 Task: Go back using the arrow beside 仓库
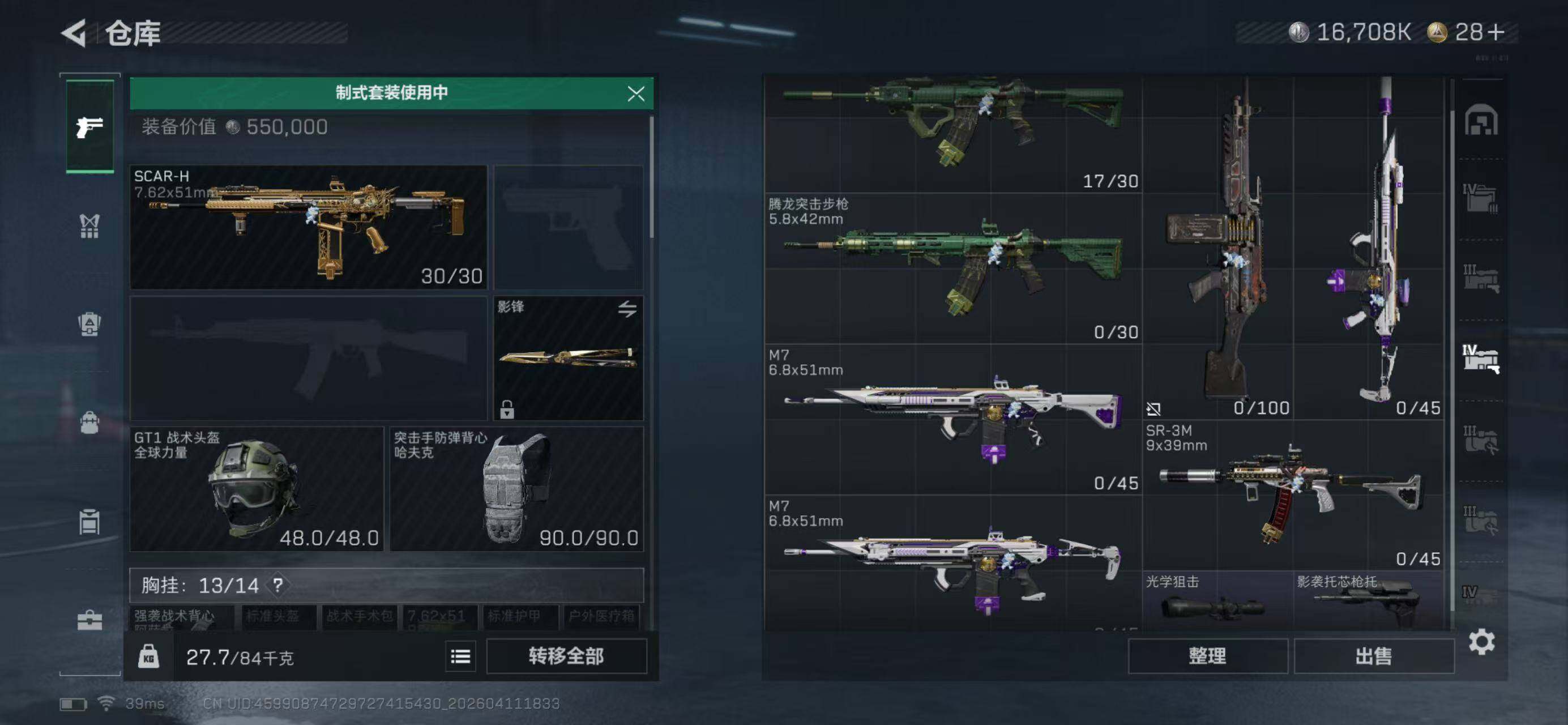coord(74,33)
